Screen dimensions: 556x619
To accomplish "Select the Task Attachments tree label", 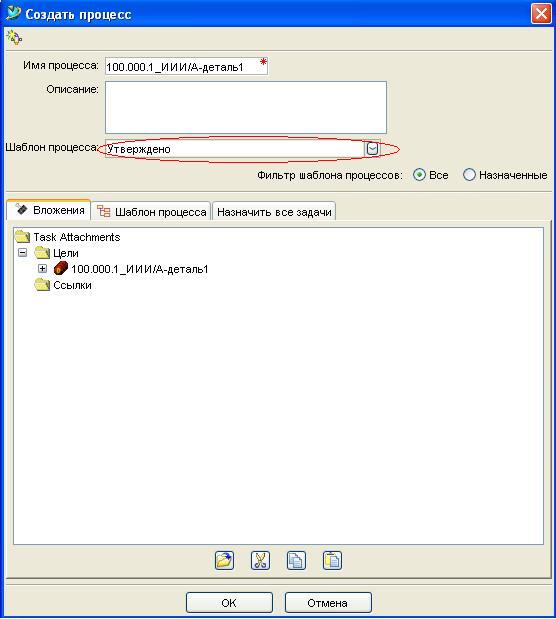I will (x=77, y=237).
